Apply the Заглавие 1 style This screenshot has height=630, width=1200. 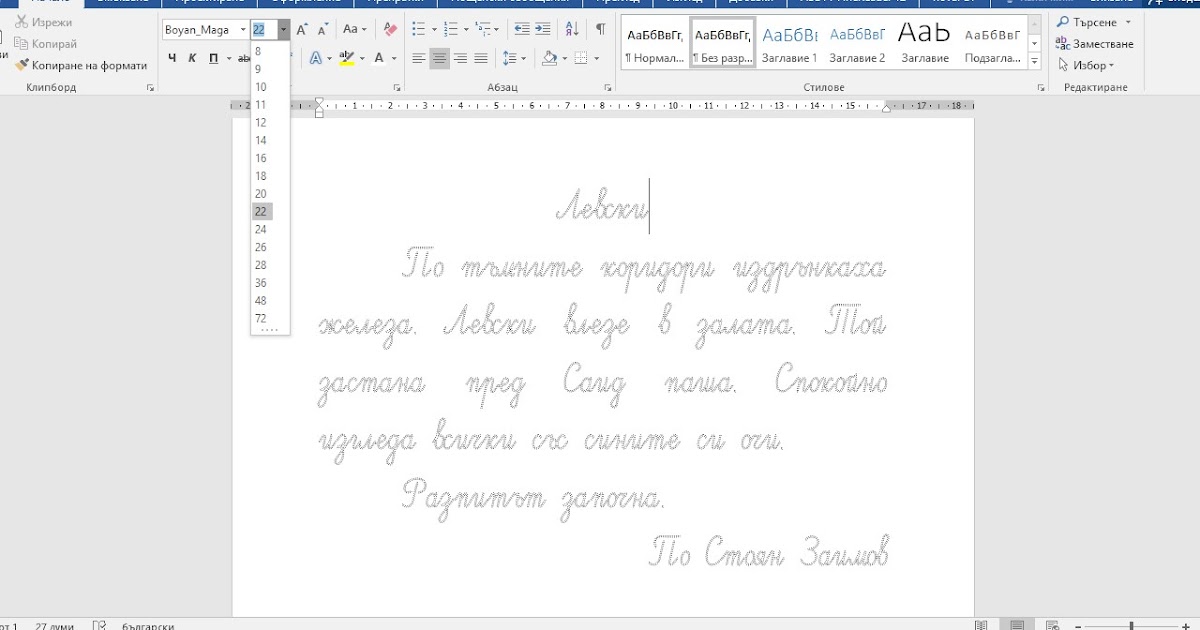[790, 43]
